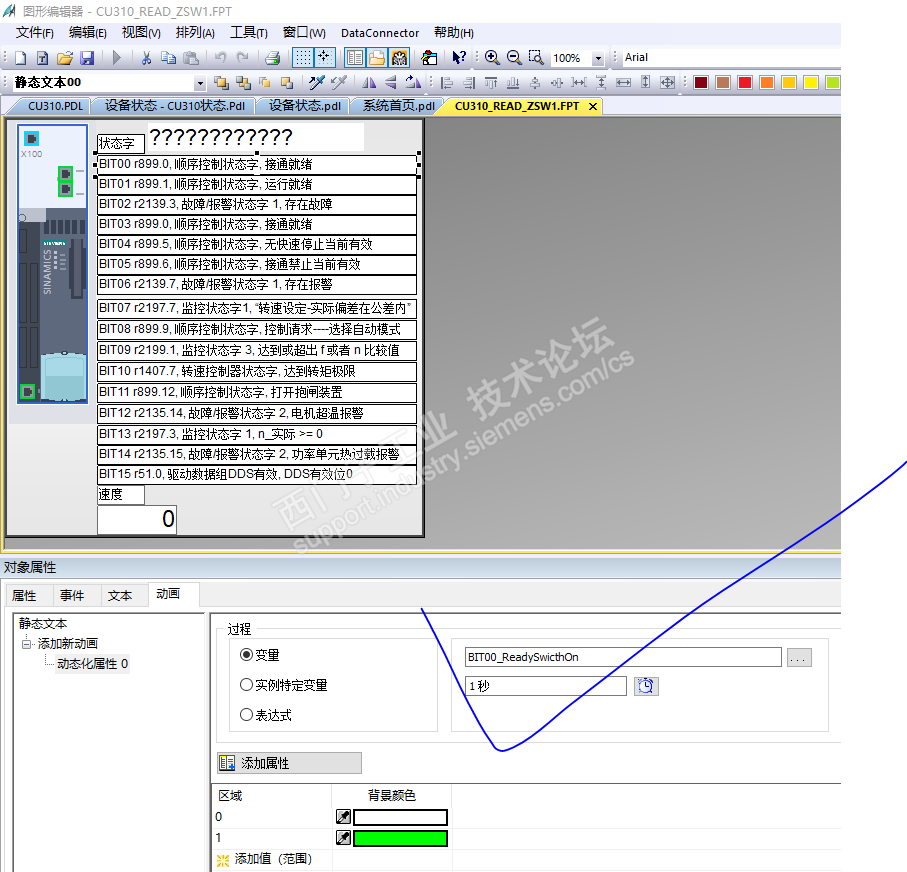Switch to the CU310.PDL tab
The image size is (907, 872).
point(56,106)
